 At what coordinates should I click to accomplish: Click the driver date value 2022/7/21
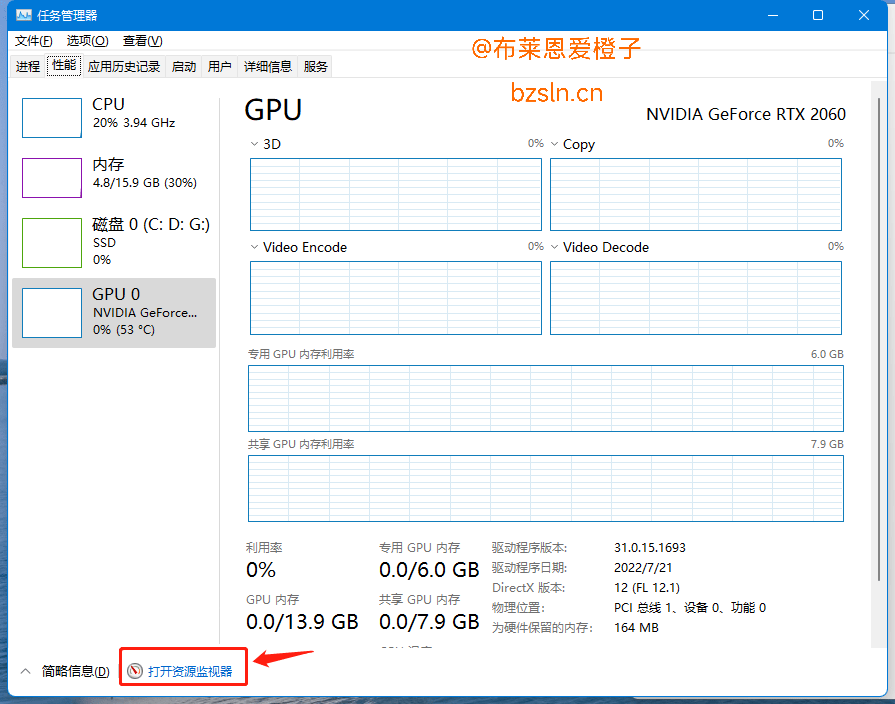tap(643, 568)
